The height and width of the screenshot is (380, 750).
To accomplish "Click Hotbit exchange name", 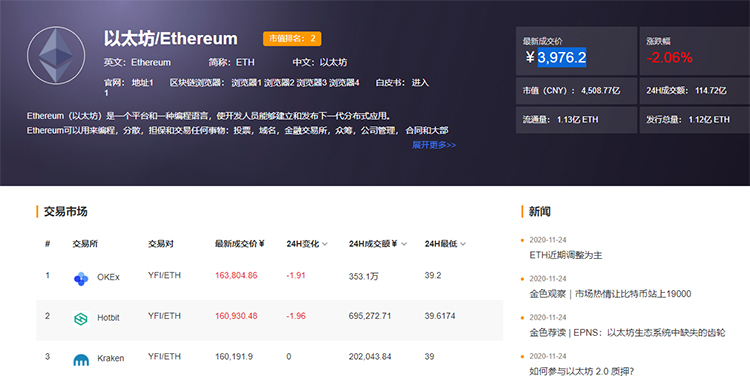I will 108,318.
